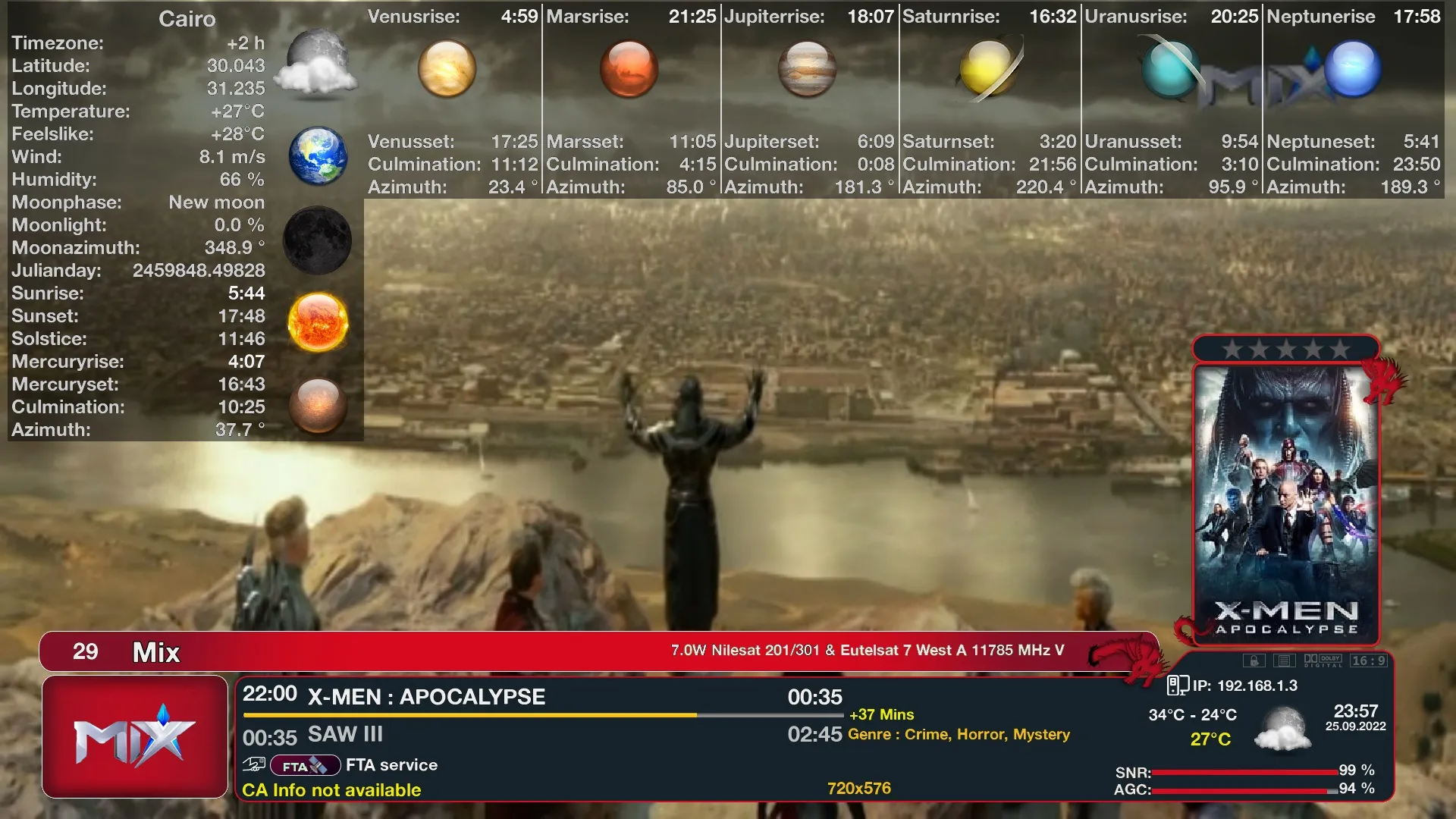Select the Dolby Digital indicator icon
Screen dimensions: 1456x819
tap(1323, 661)
